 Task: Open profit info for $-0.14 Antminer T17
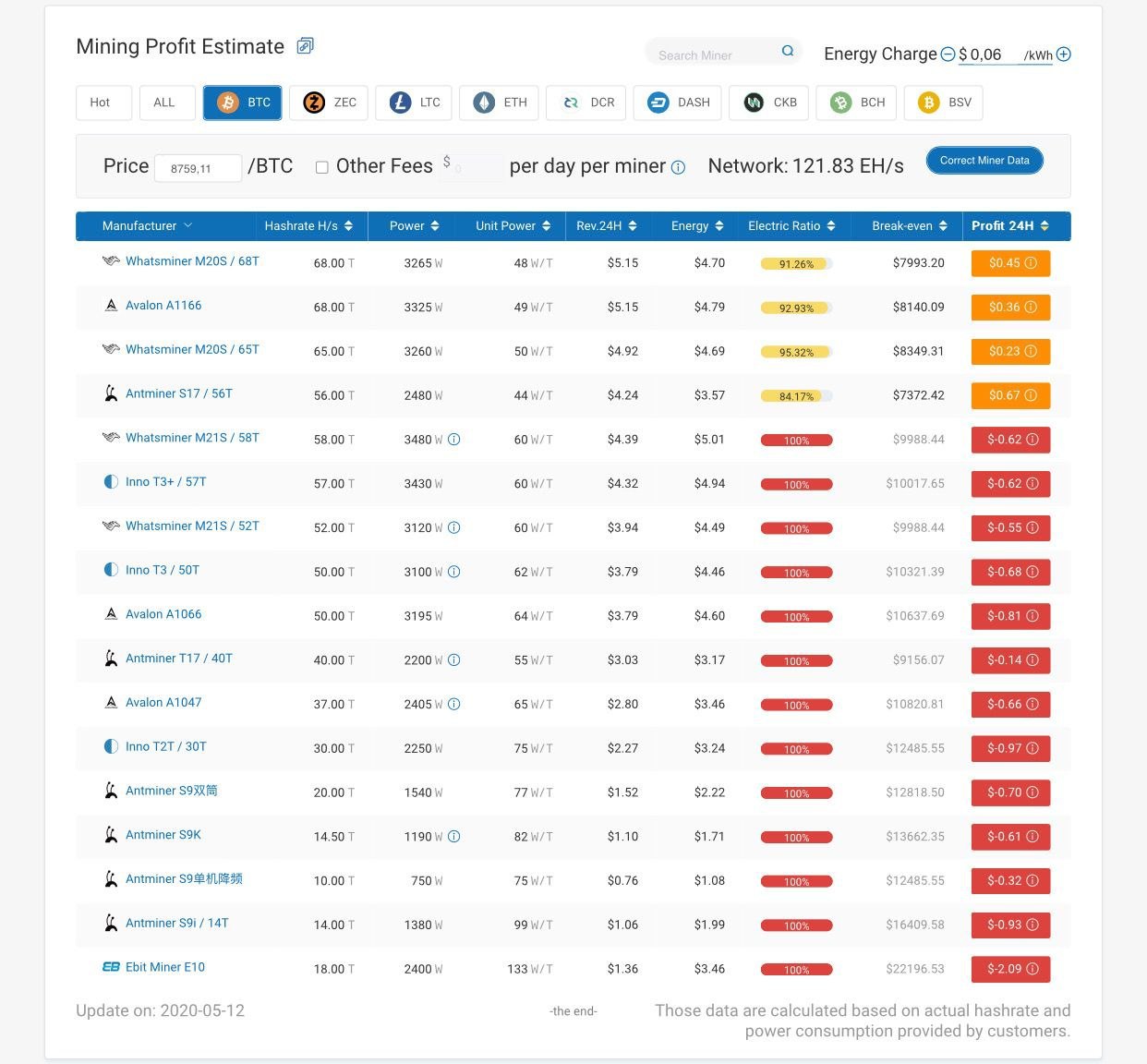point(1032,660)
